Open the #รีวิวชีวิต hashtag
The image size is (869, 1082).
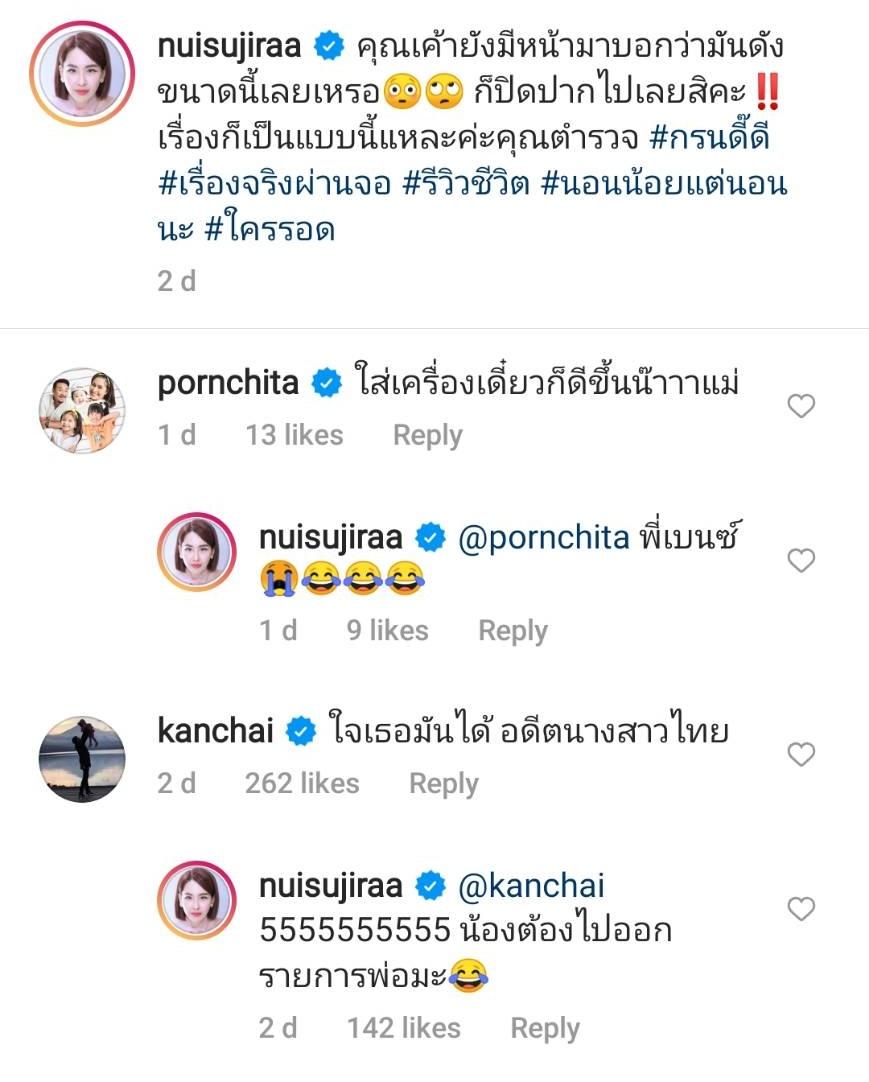click(485, 184)
